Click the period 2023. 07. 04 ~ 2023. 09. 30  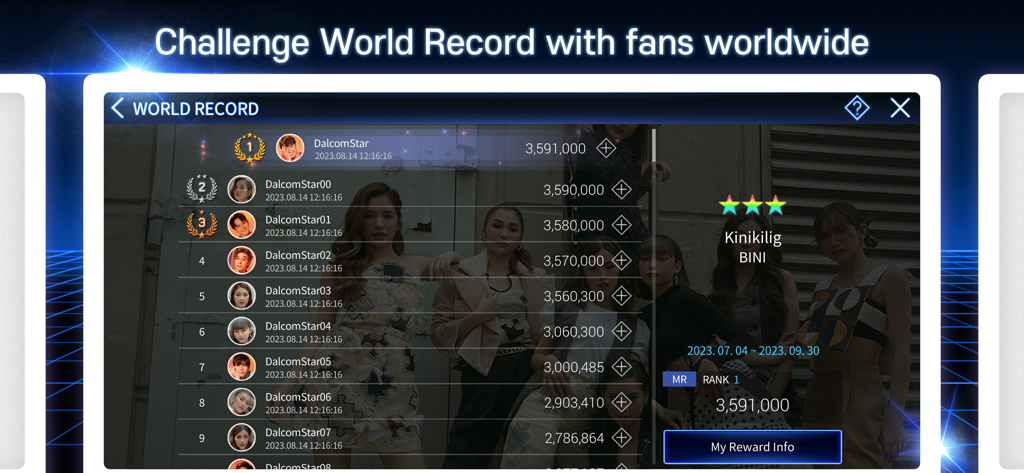pos(753,351)
